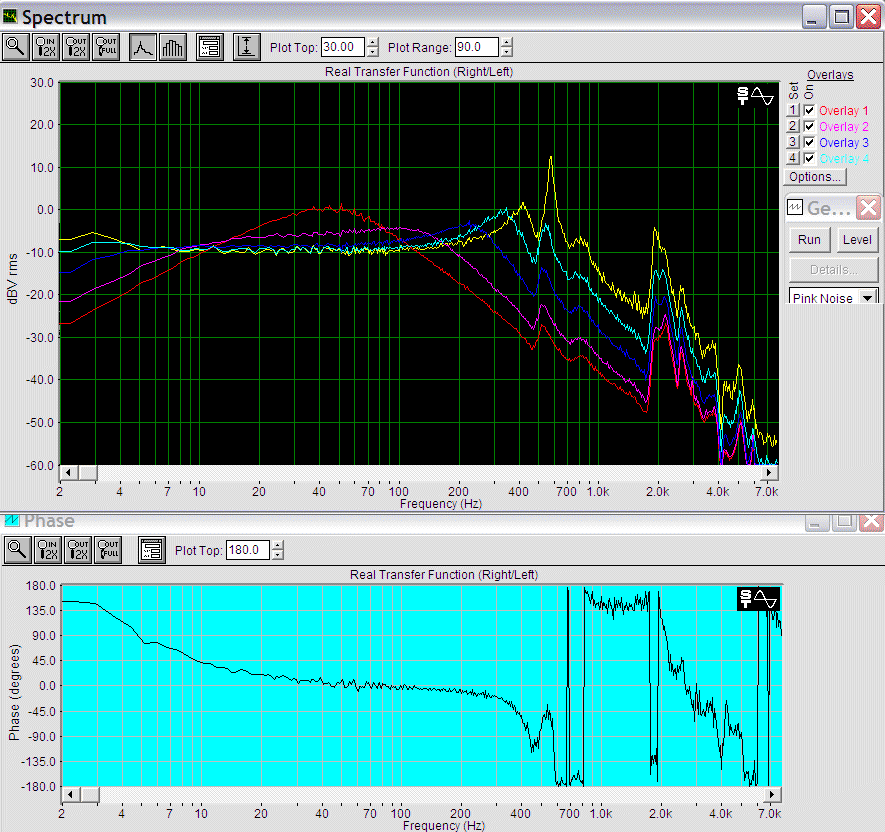Click the 'dBV rms' axis label
885x832 pixels.
12,278
